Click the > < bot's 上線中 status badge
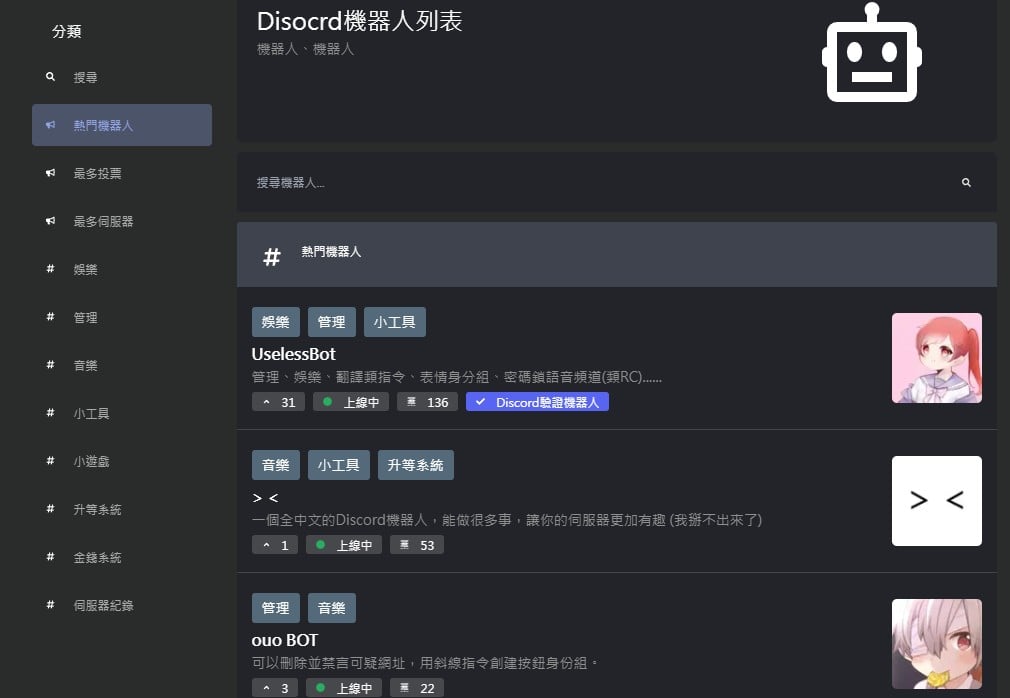1010x698 pixels. click(x=344, y=545)
